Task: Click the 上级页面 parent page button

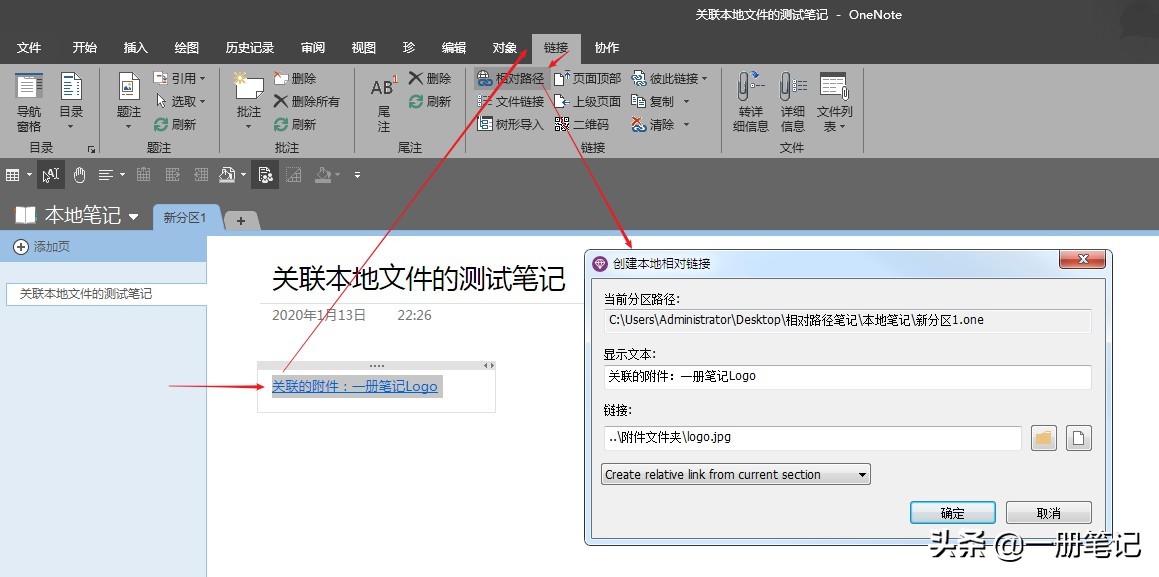Action: click(x=588, y=101)
